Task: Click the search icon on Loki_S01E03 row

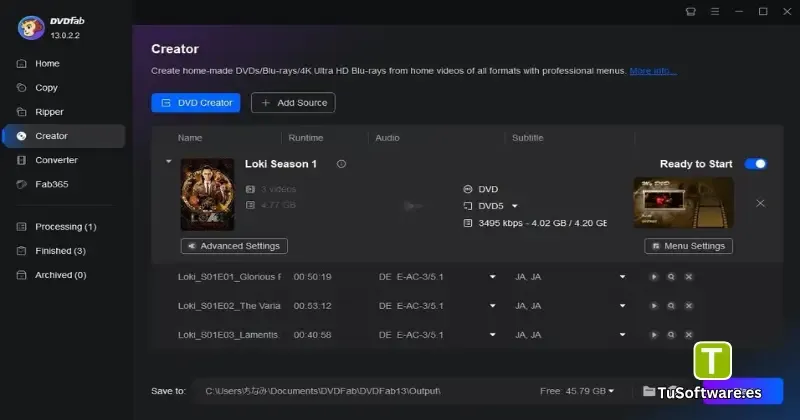Action: pos(671,335)
